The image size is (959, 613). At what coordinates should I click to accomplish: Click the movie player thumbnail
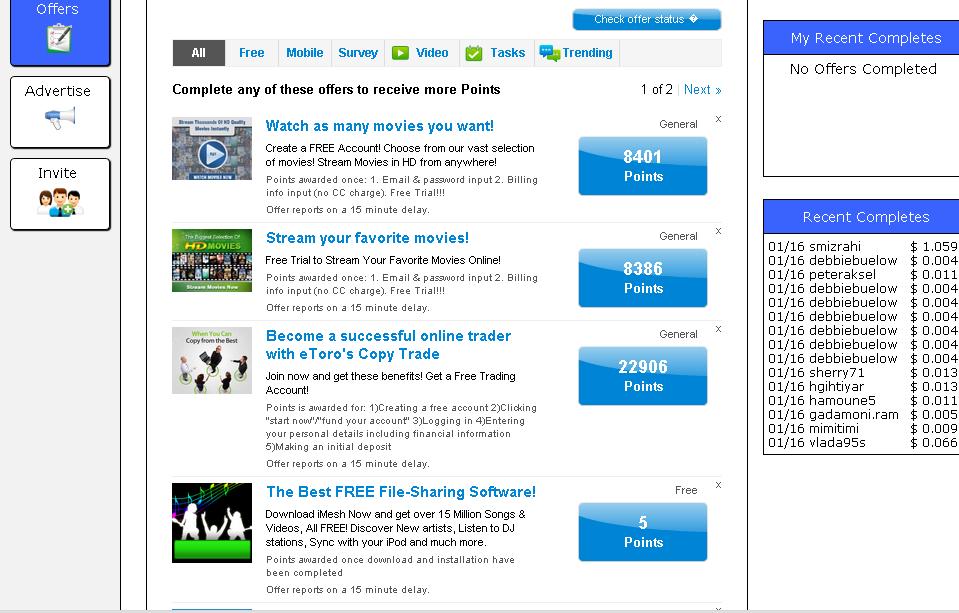click(212, 149)
